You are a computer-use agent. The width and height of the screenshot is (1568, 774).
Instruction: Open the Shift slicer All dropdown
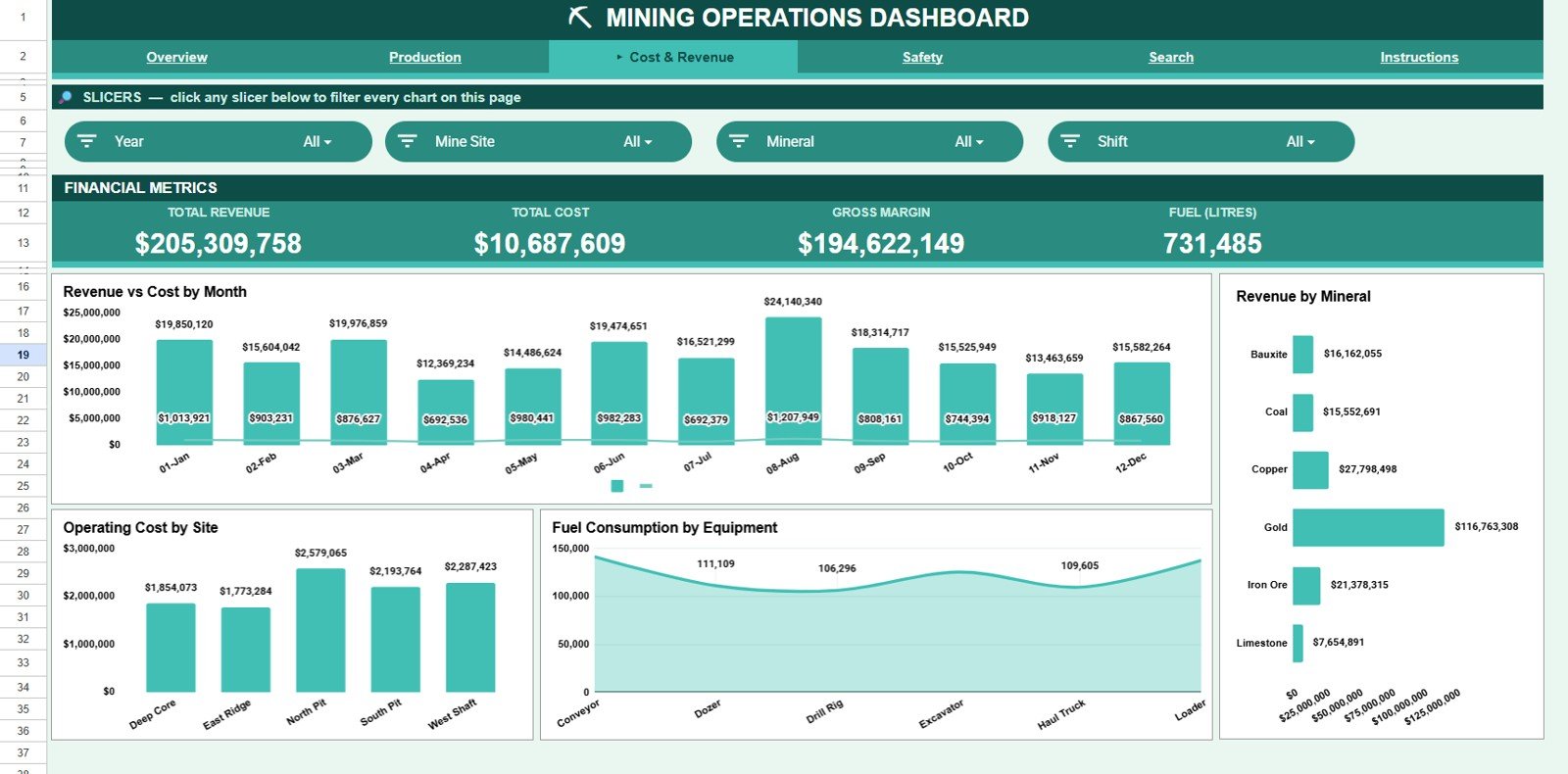(x=1300, y=141)
